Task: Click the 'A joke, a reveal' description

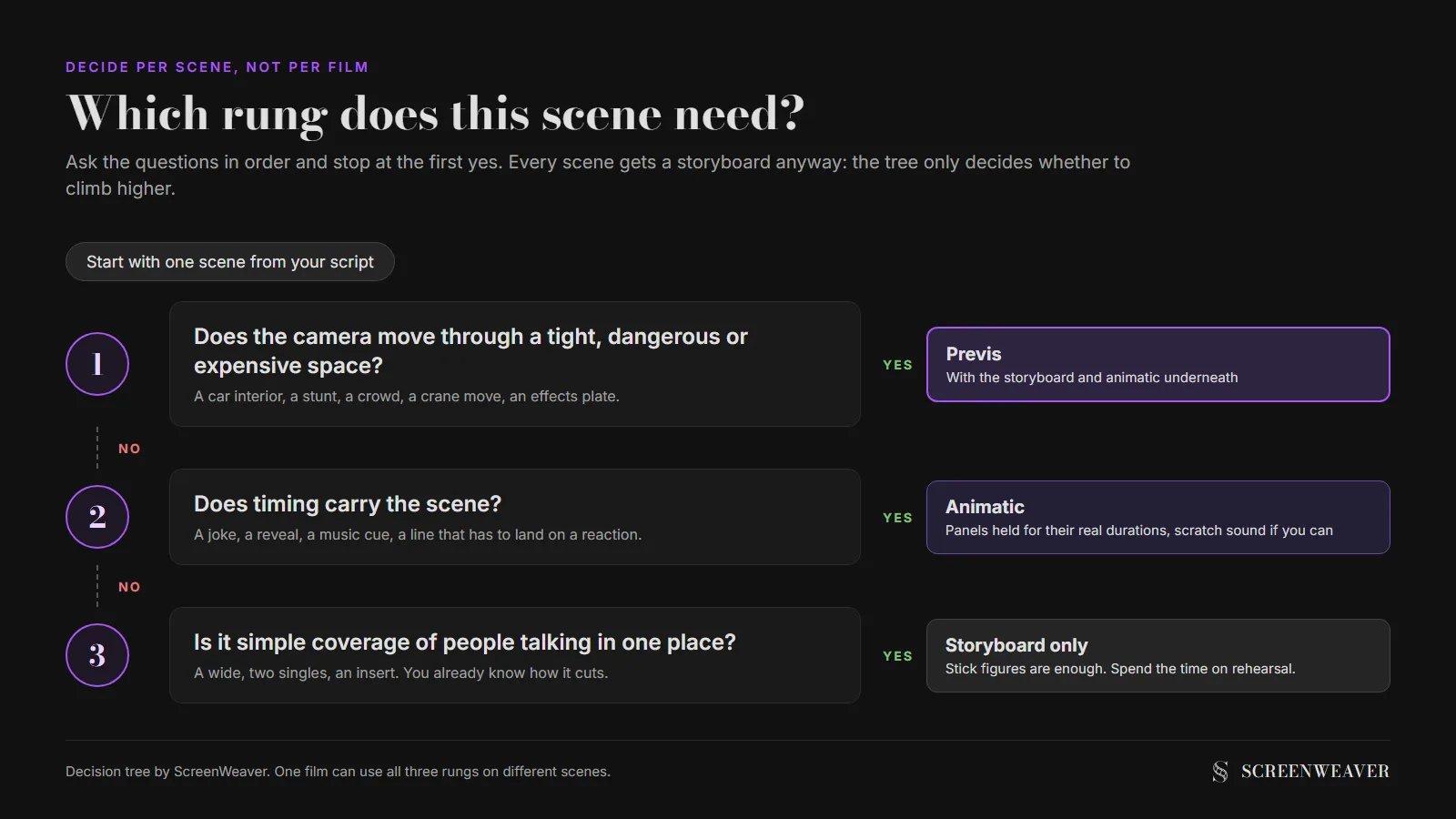Action: [x=418, y=535]
